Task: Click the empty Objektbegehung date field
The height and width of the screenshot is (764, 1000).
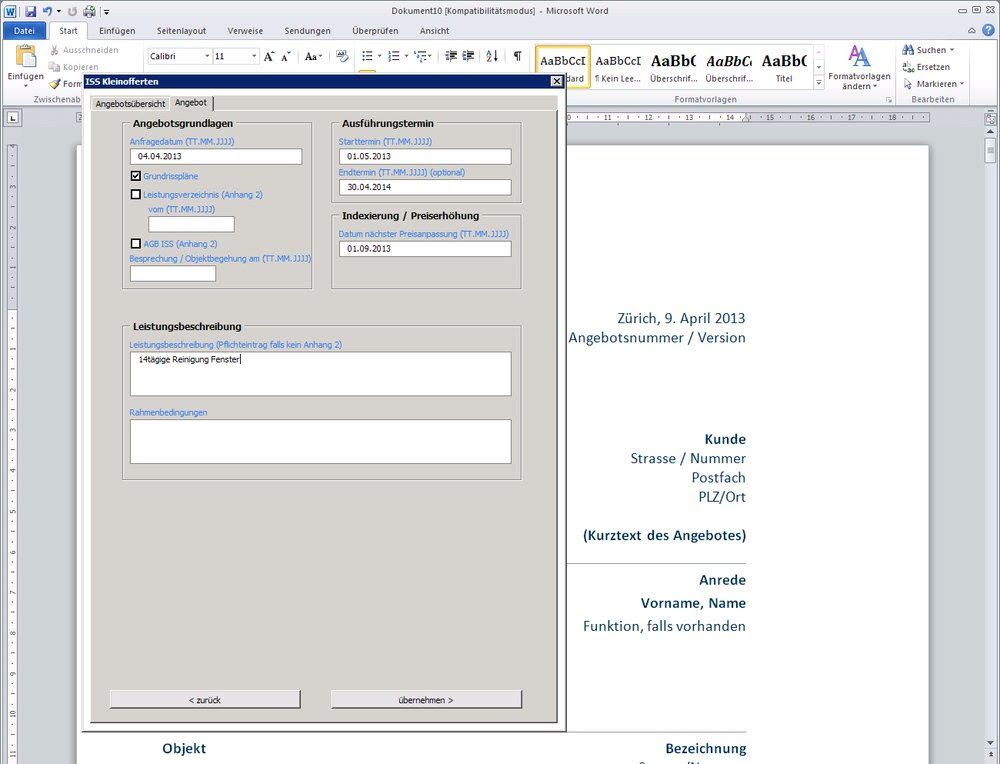Action: pyautogui.click(x=173, y=274)
